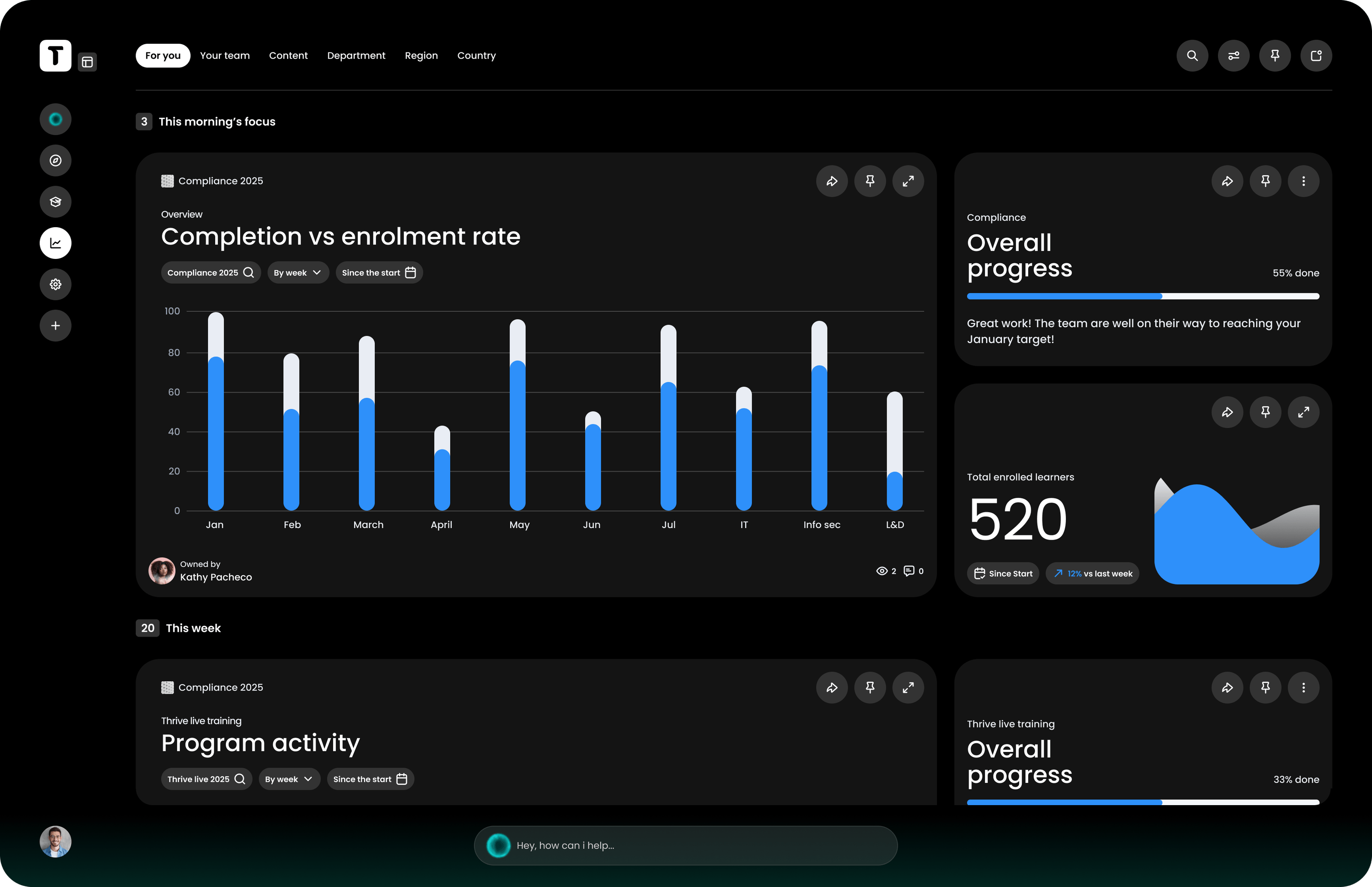Screen dimensions: 1372x887
Task: Open the Analytics line-chart icon in sidebar
Action: (55, 243)
